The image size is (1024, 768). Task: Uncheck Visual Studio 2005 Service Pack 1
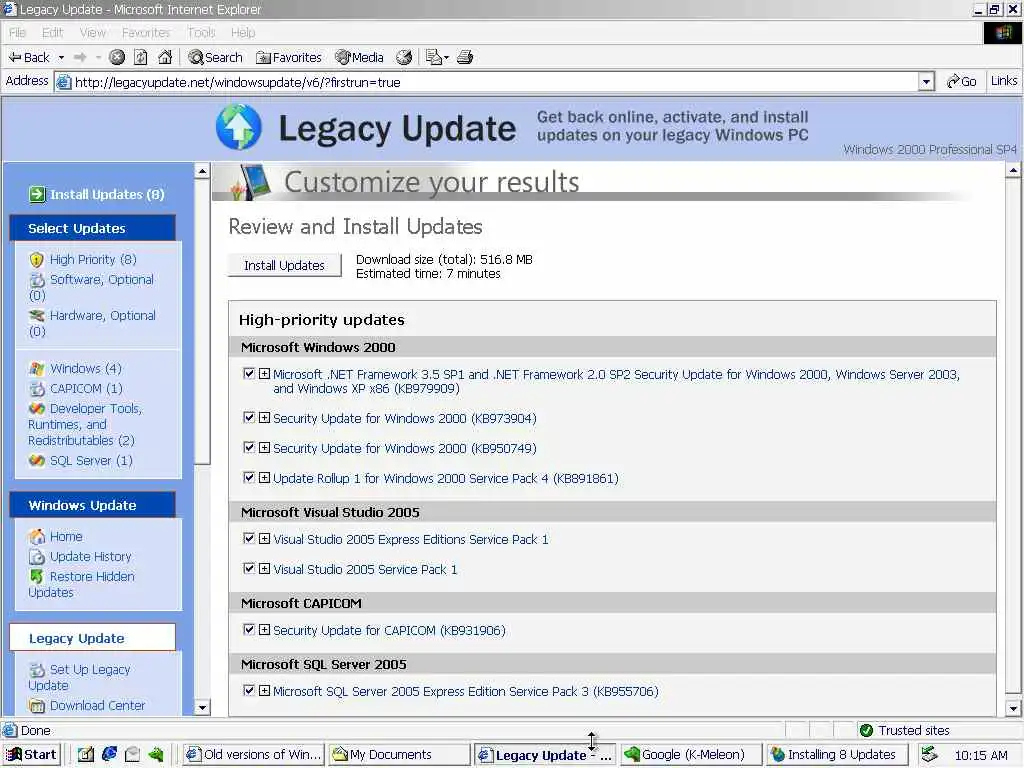tap(249, 568)
